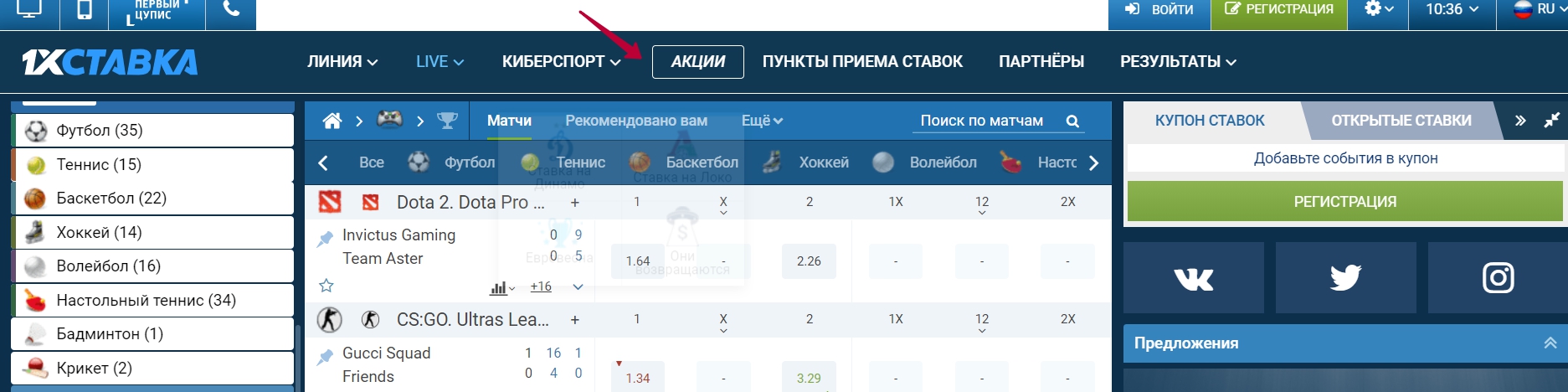Click the trophy icon in breadcrumbs

coord(447,121)
